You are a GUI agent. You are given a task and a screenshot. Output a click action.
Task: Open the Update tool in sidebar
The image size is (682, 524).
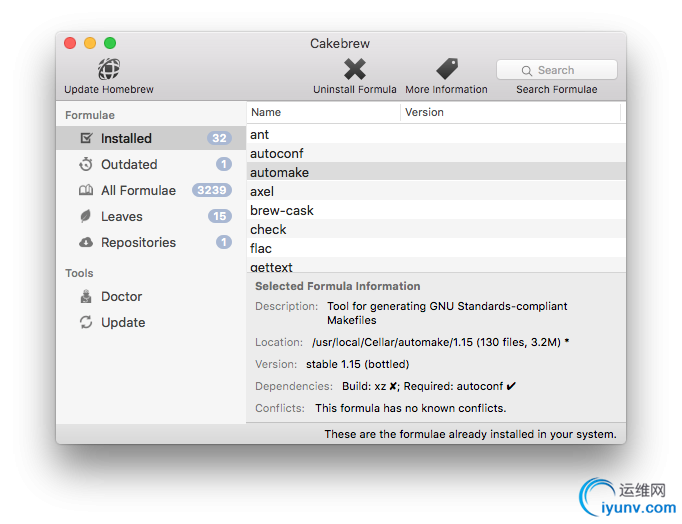(151, 323)
